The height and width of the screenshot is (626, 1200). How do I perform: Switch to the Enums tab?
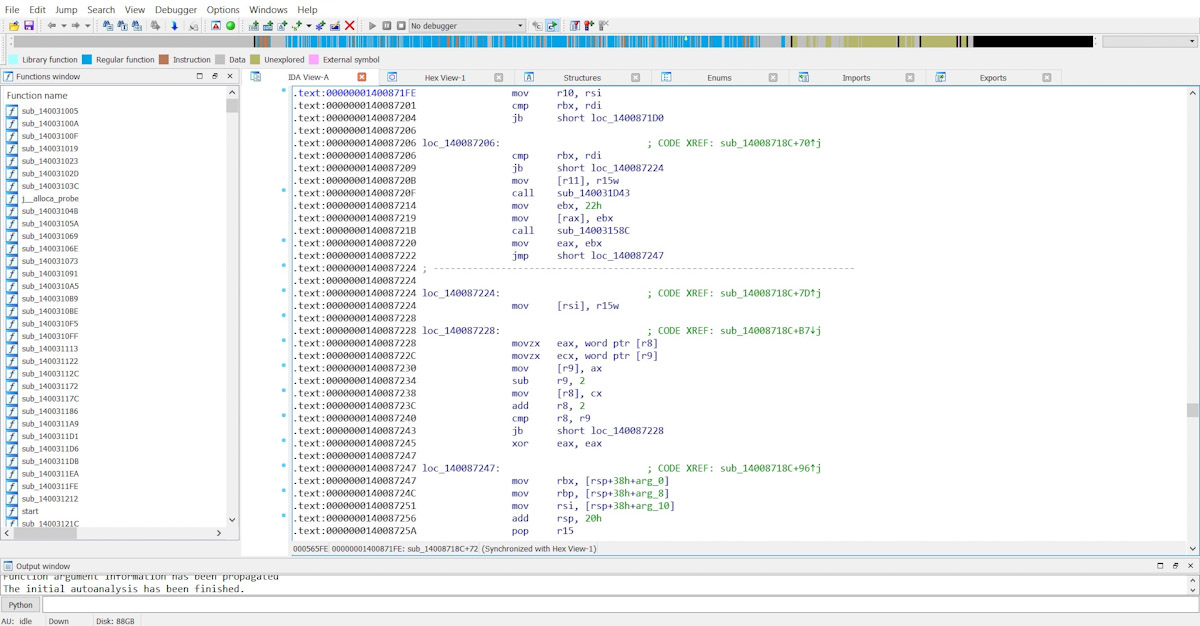tap(719, 77)
